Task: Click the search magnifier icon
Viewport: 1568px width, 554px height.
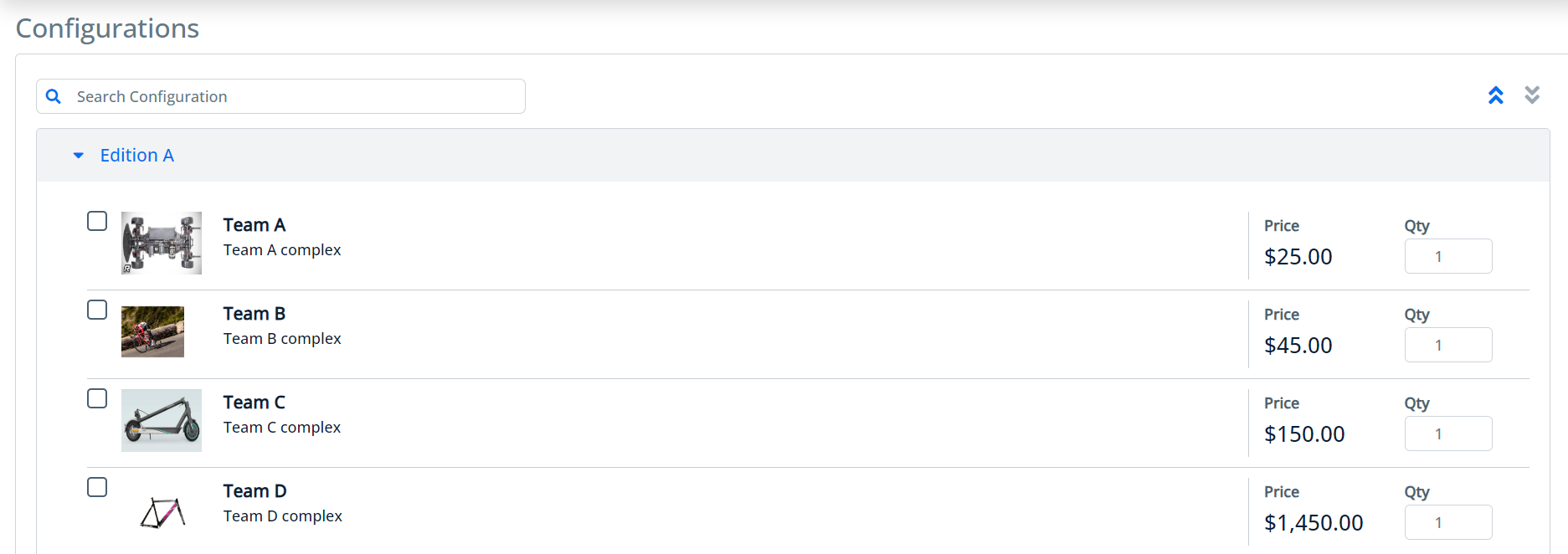Action: (54, 96)
